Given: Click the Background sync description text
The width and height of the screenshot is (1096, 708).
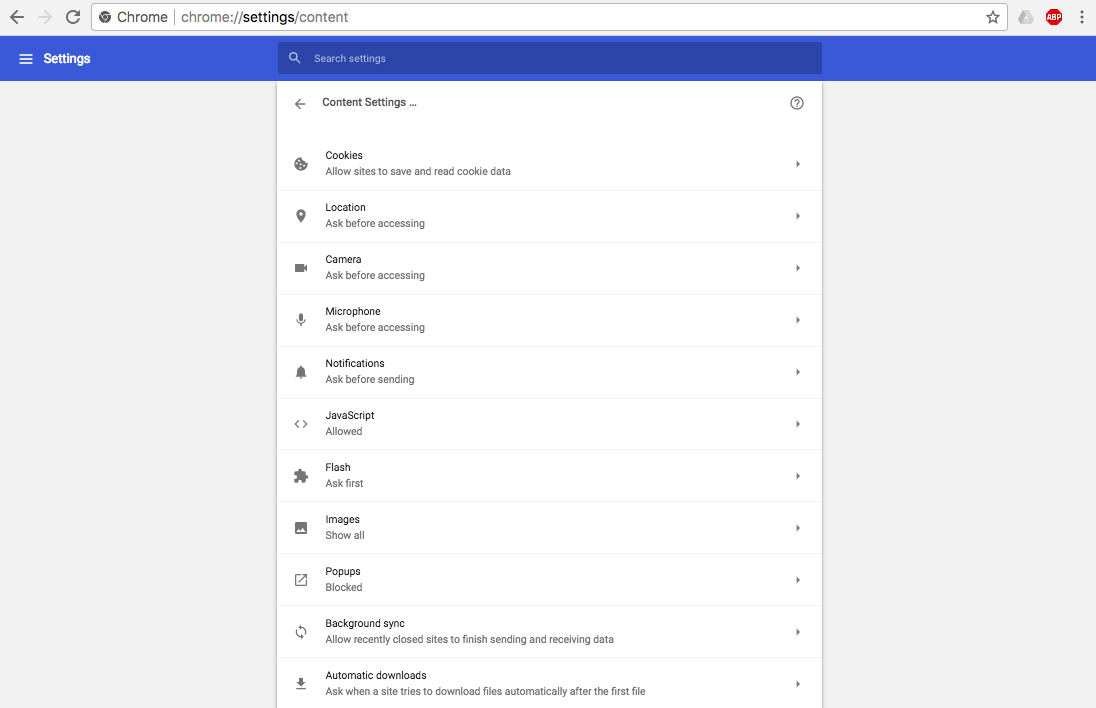Looking at the screenshot, I should [470, 640].
